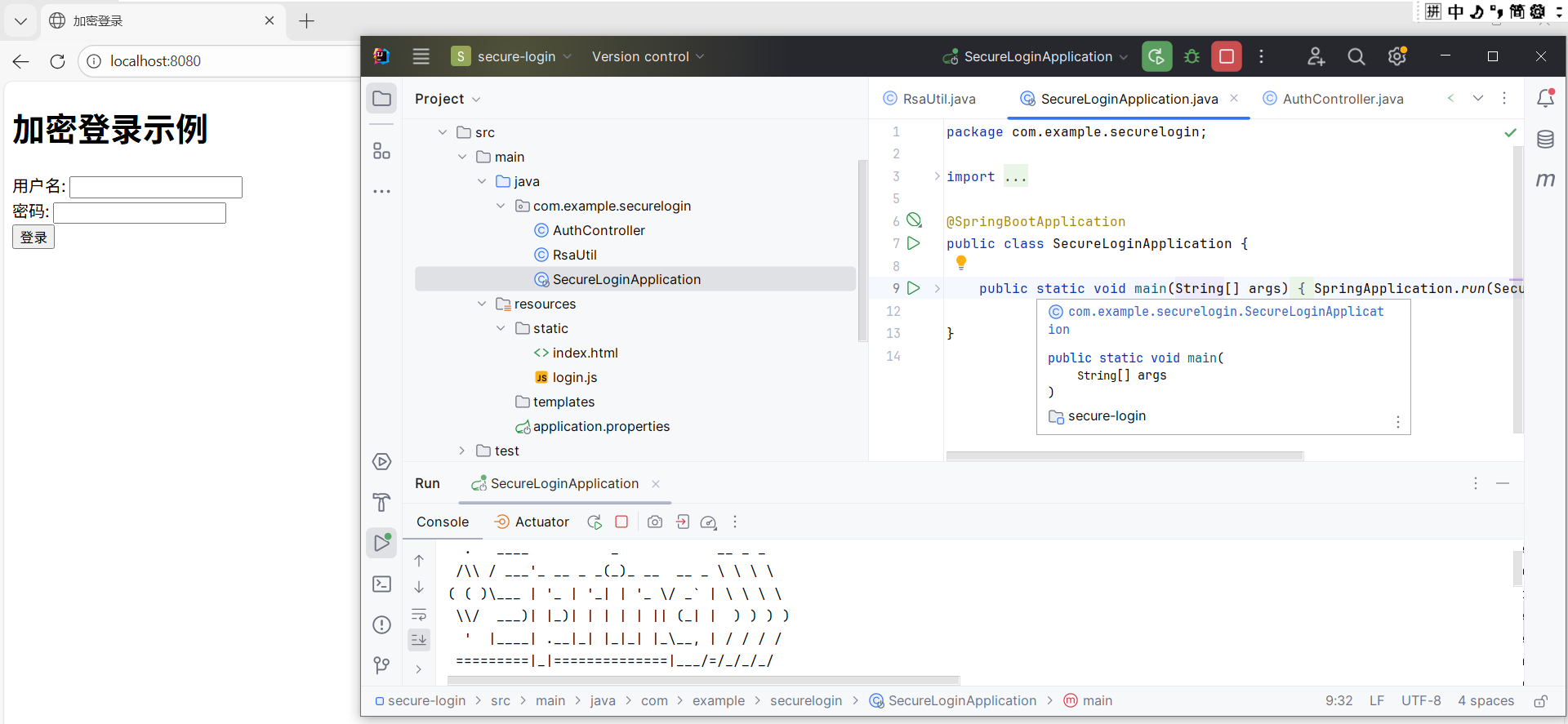Viewport: 1568px width, 724px height.
Task: Click UTF-8 encoding in status bar
Action: (1421, 700)
